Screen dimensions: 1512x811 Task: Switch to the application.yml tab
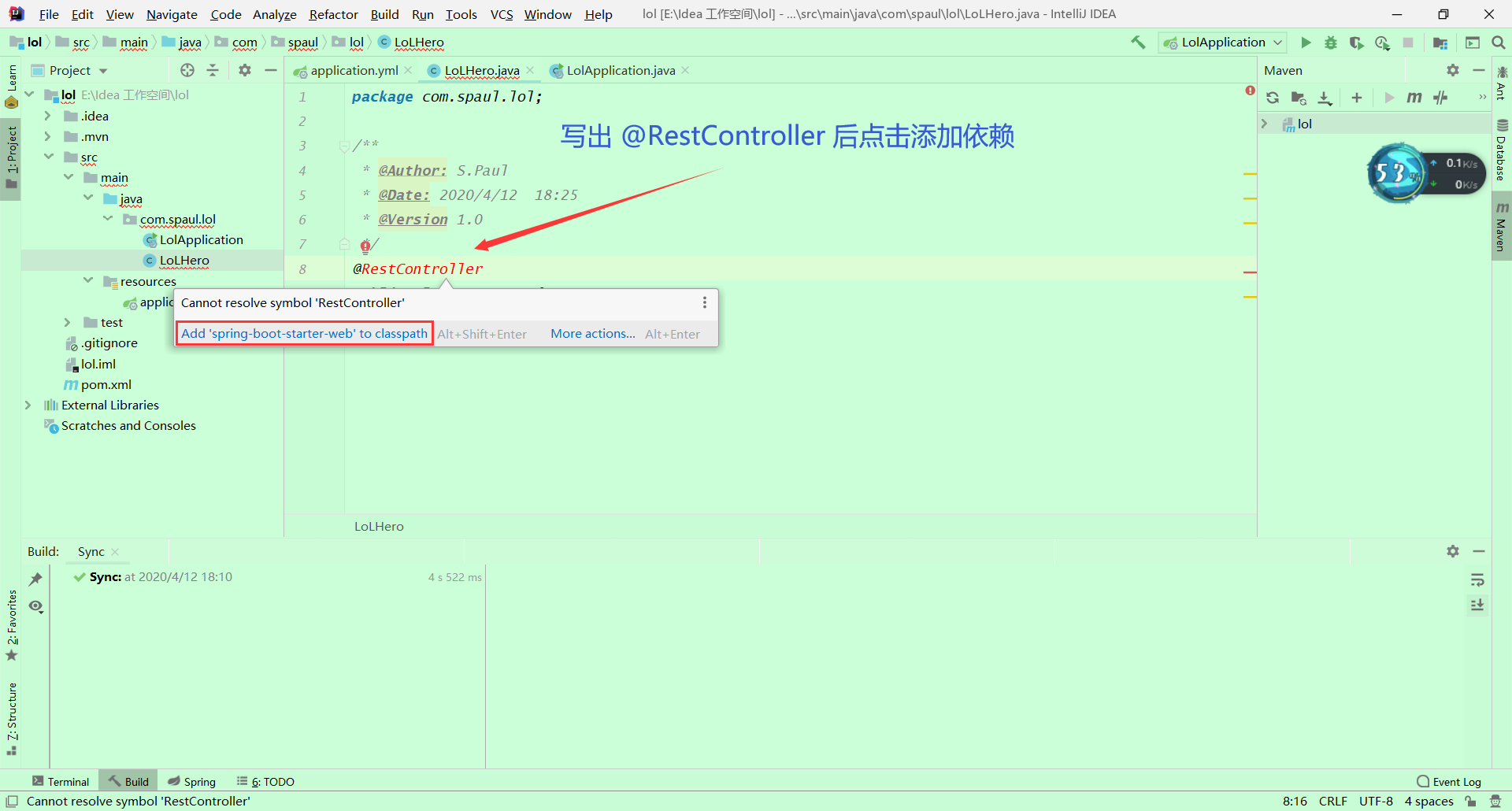point(354,70)
